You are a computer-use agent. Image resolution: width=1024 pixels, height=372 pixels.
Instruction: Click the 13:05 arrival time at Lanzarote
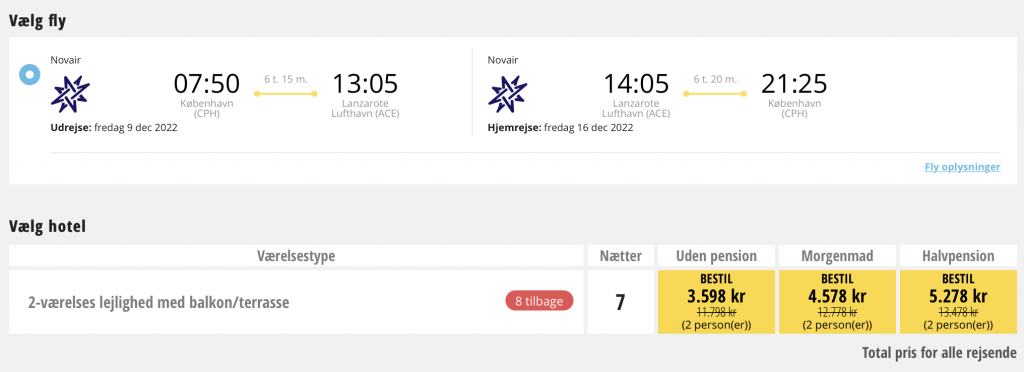[366, 84]
